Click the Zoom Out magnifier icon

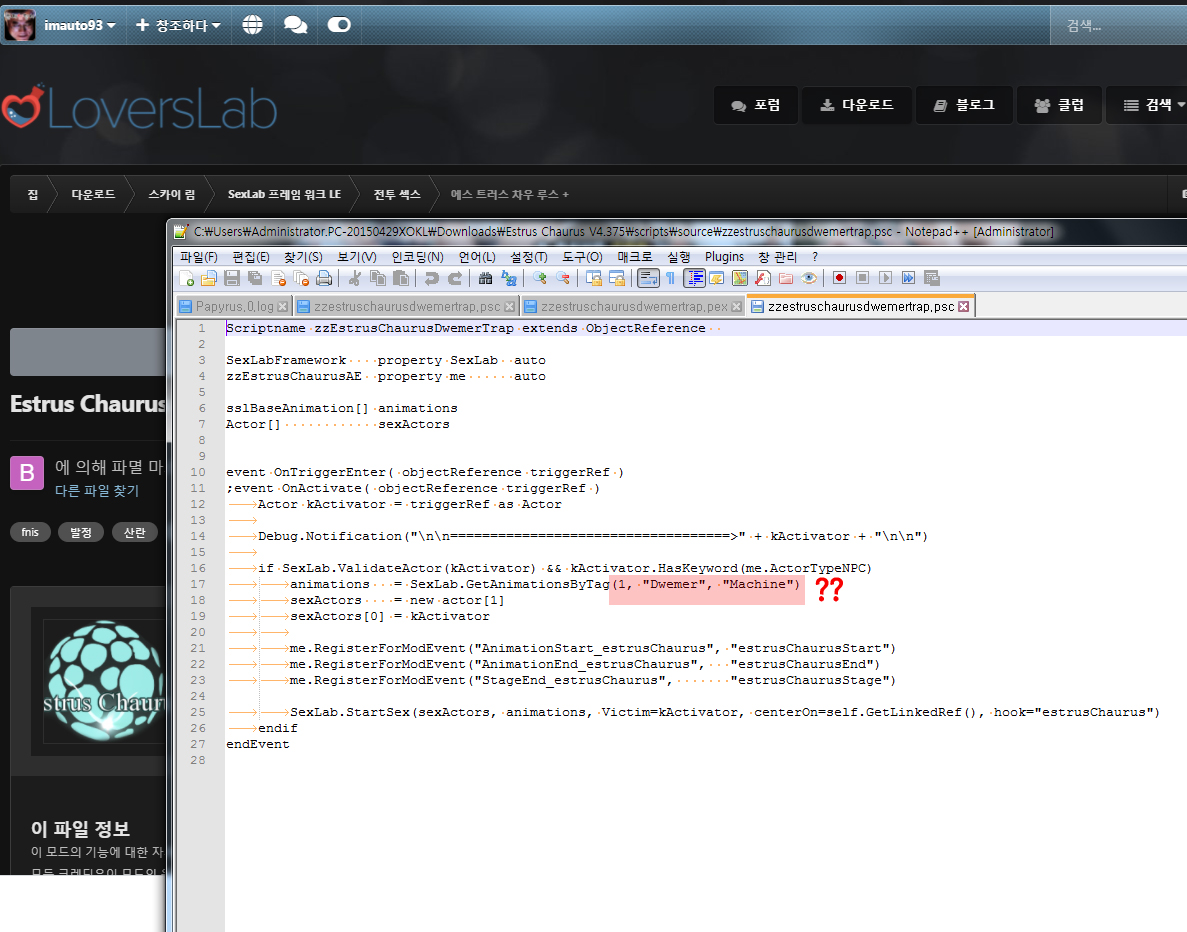click(x=562, y=279)
